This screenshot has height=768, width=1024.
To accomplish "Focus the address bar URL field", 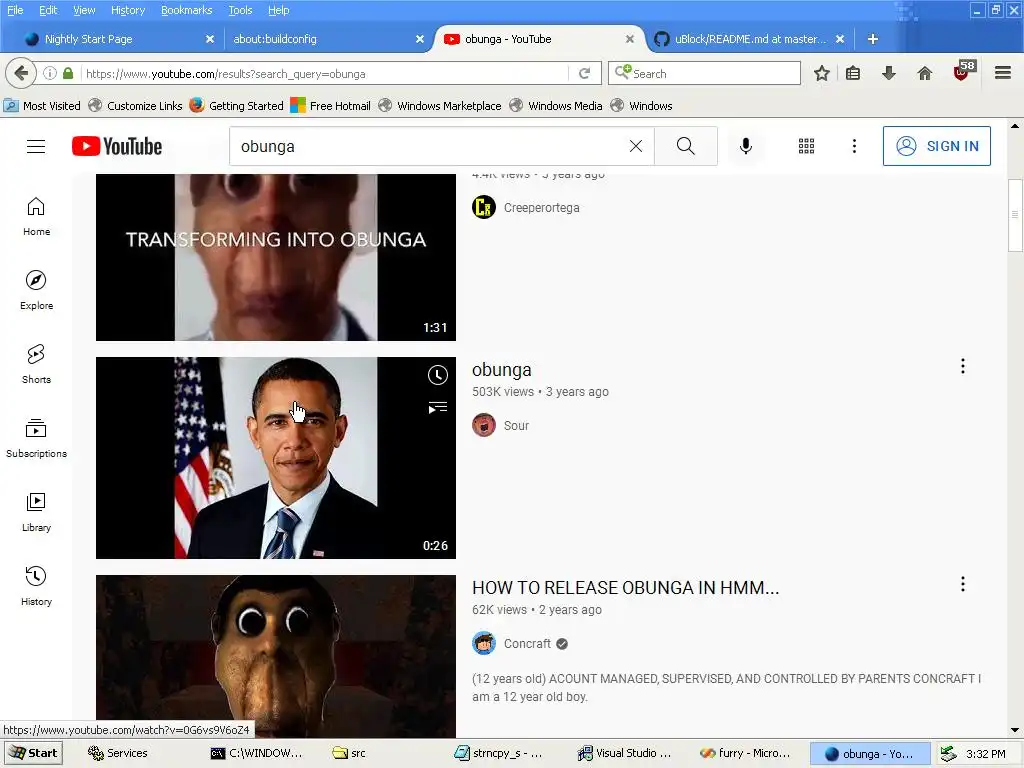I will coord(323,74).
